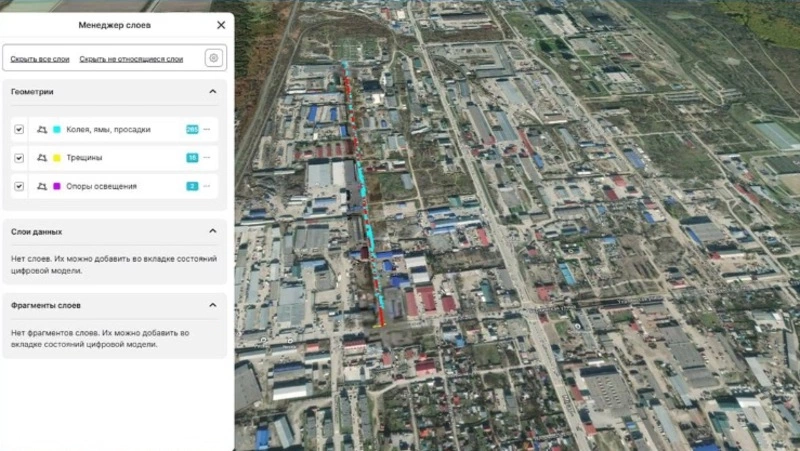This screenshot has height=451, width=800.
Task: Click geometry type icon for Опоры освещения
Action: [x=42, y=186]
